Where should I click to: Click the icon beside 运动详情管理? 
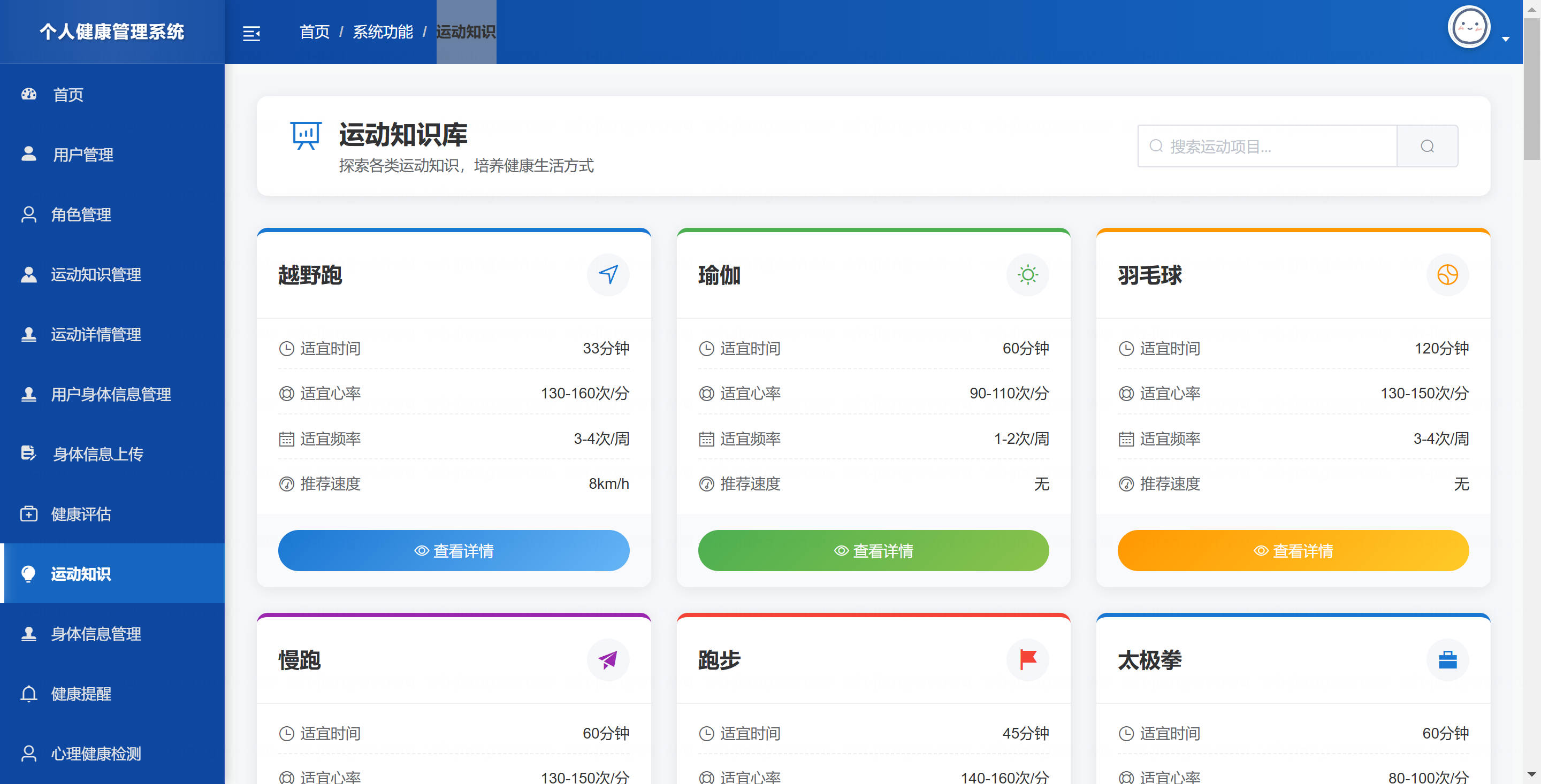tap(29, 334)
